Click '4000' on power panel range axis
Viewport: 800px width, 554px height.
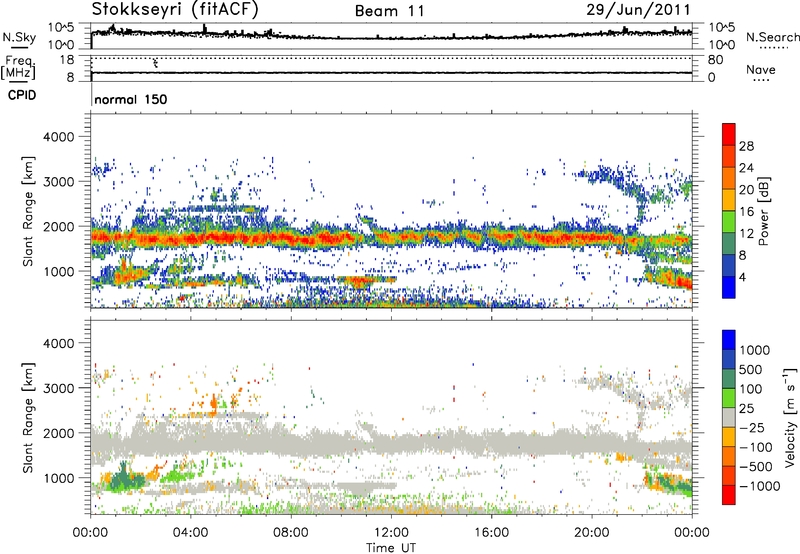click(x=59, y=137)
